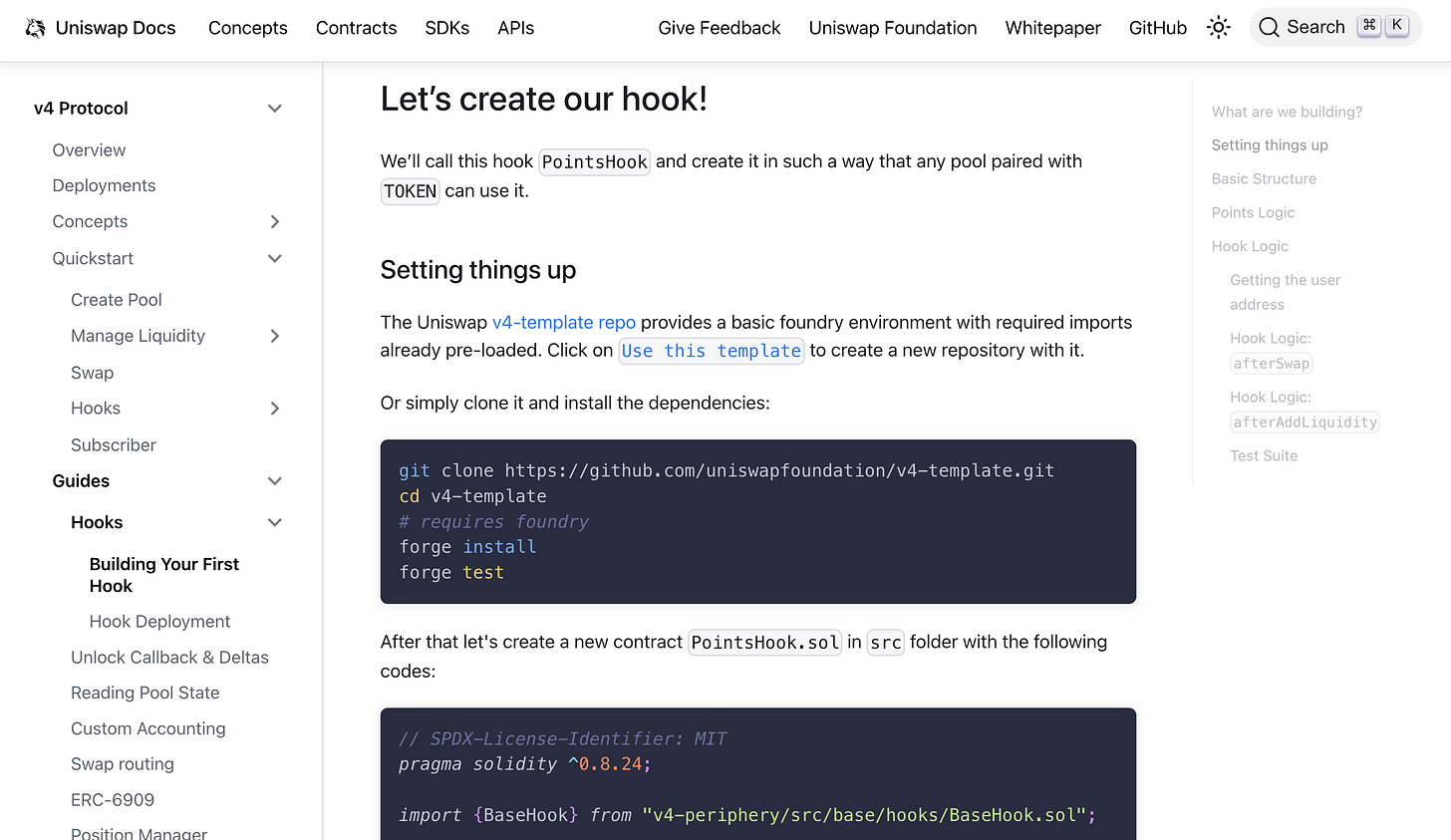The height and width of the screenshot is (840, 1451).
Task: Click the git clone command line
Action: tap(726, 470)
